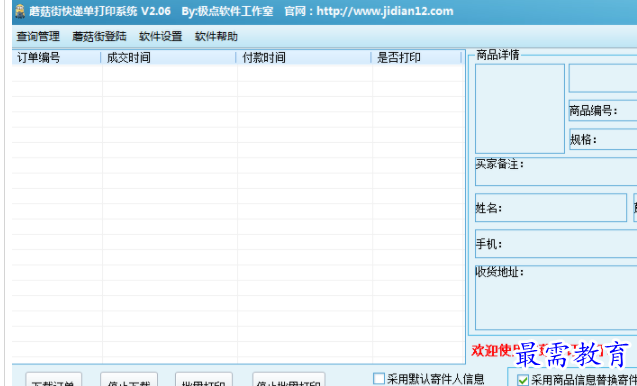Screen dimensions: 637x386
Task: Click the title text 蘑菇街快递单打印系统 V2.06
Action: tap(100, 11)
